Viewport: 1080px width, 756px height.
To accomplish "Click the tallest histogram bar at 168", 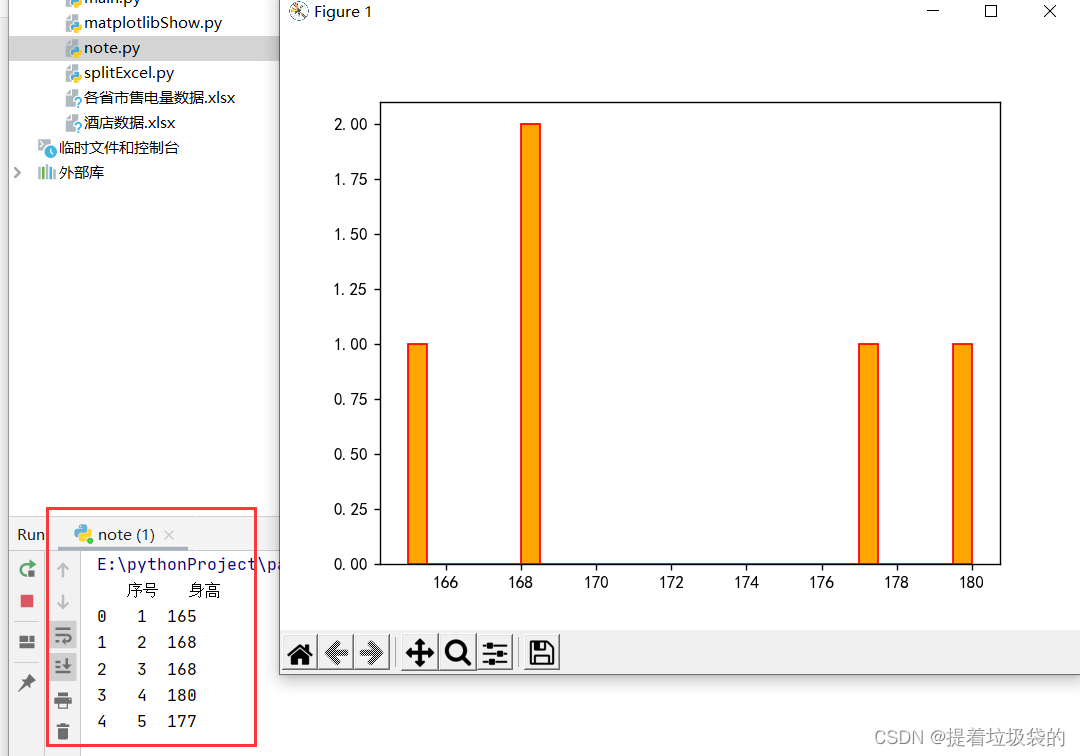I will [x=530, y=344].
